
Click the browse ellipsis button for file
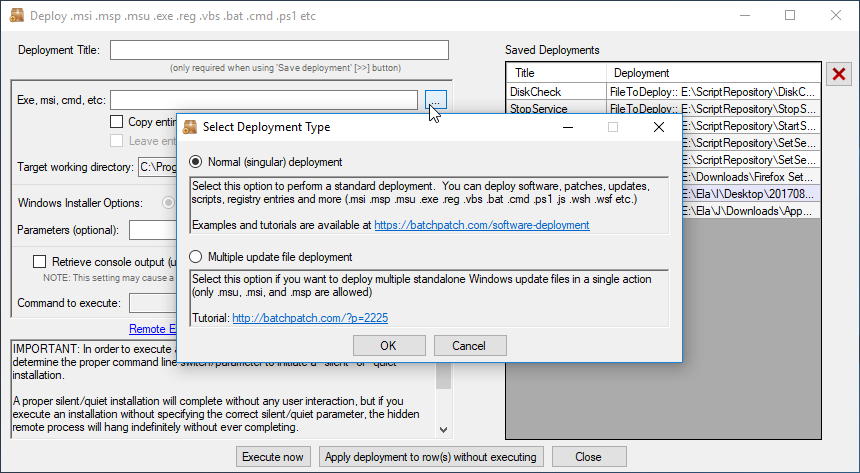(x=435, y=100)
